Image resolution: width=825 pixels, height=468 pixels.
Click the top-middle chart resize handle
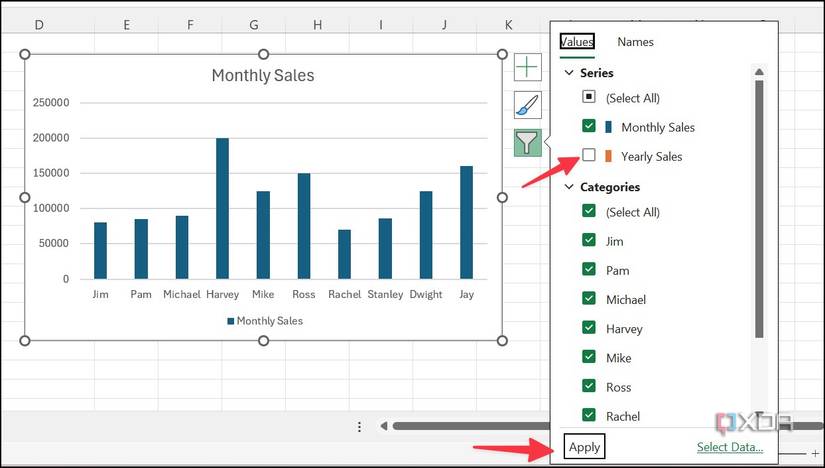point(264,54)
